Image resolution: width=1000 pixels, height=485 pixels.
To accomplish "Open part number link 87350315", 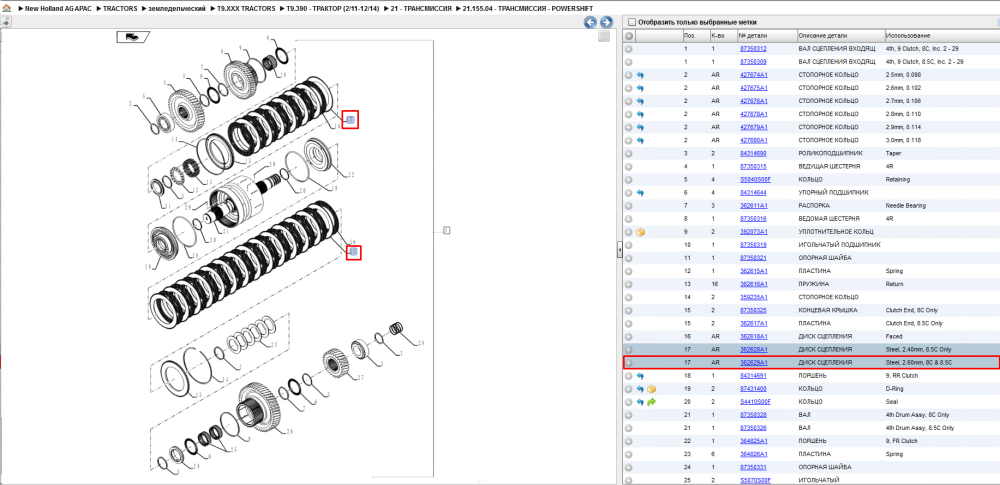I will coord(753,167).
